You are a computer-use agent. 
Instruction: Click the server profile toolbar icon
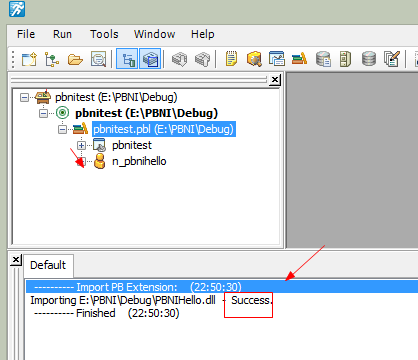[345, 59]
